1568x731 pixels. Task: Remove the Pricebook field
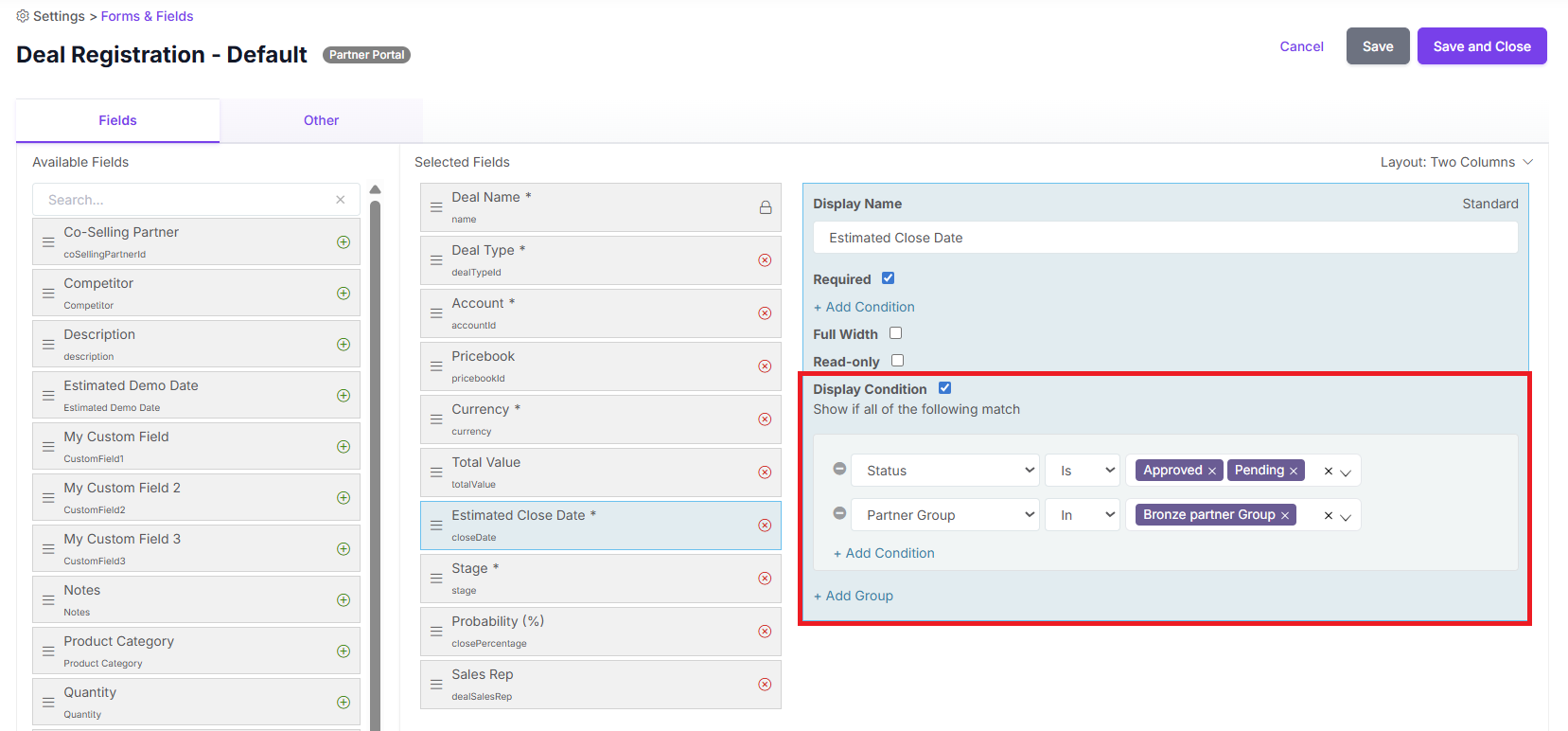(765, 366)
